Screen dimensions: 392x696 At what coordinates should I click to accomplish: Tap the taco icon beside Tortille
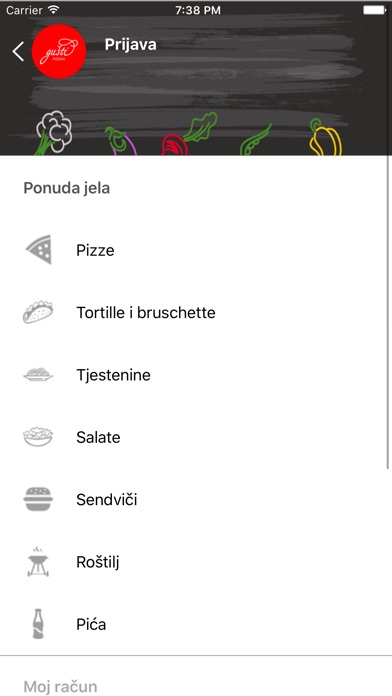(38, 312)
